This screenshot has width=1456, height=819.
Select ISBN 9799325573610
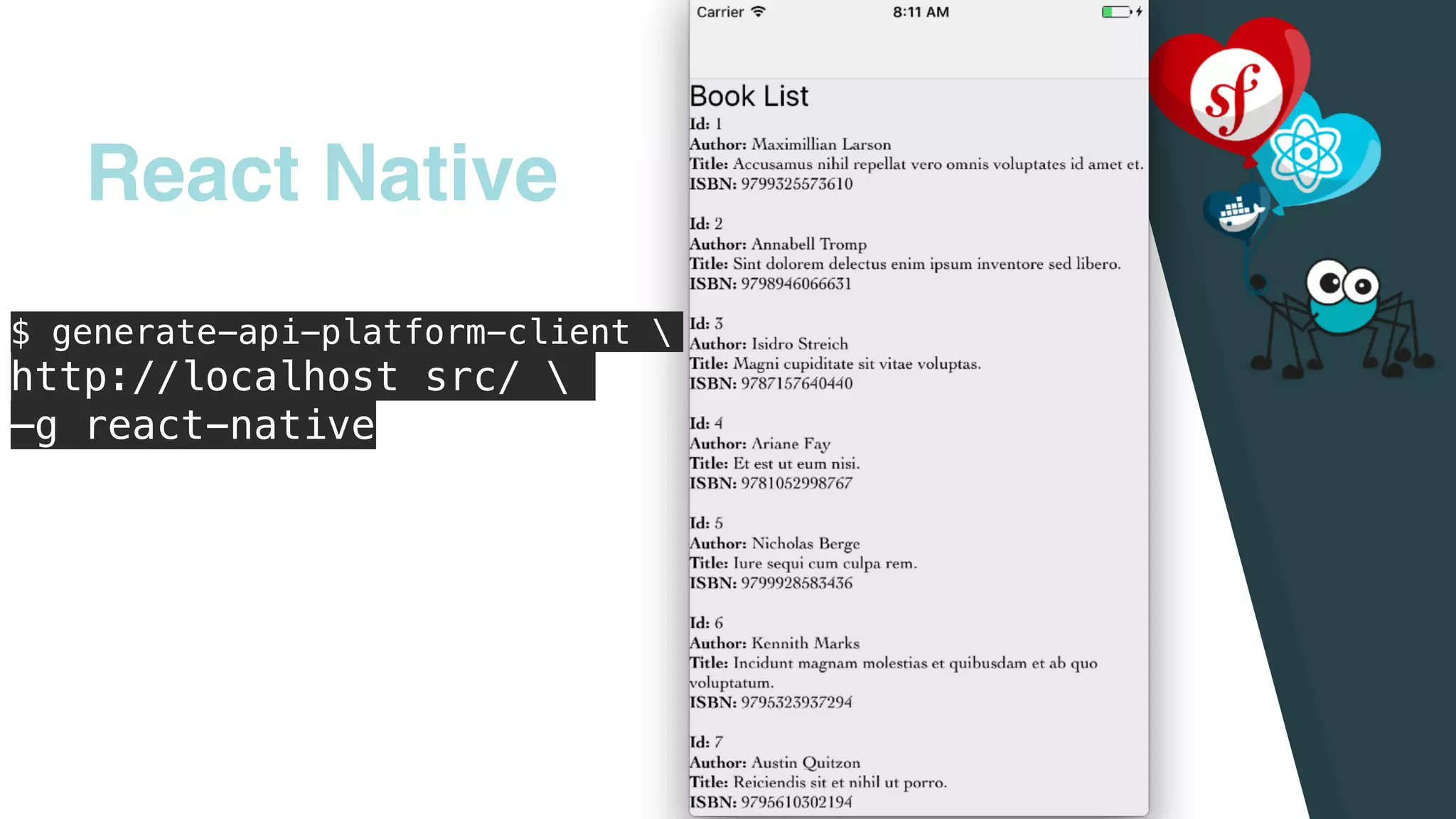coord(771,184)
